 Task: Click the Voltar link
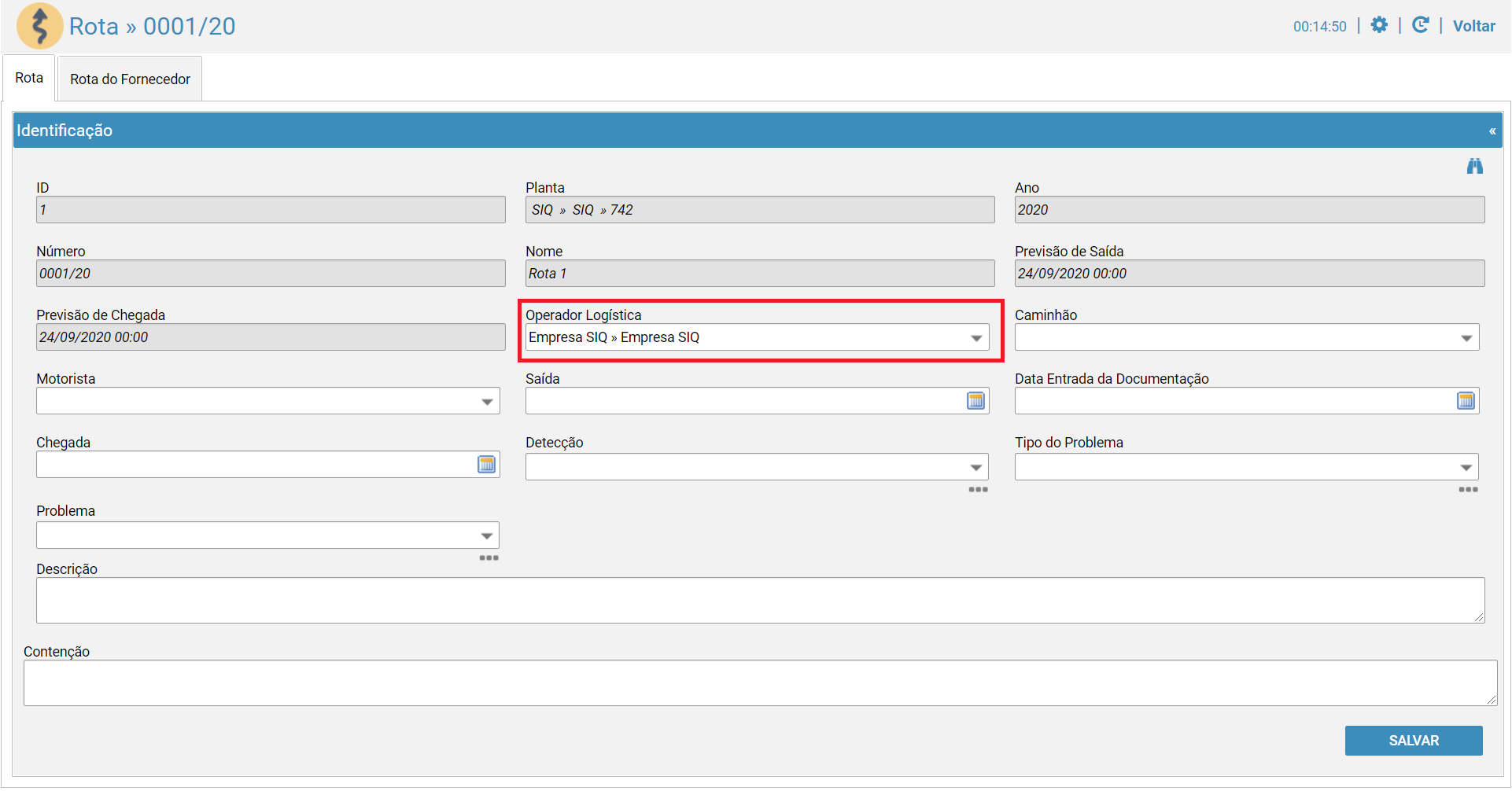[x=1473, y=26]
